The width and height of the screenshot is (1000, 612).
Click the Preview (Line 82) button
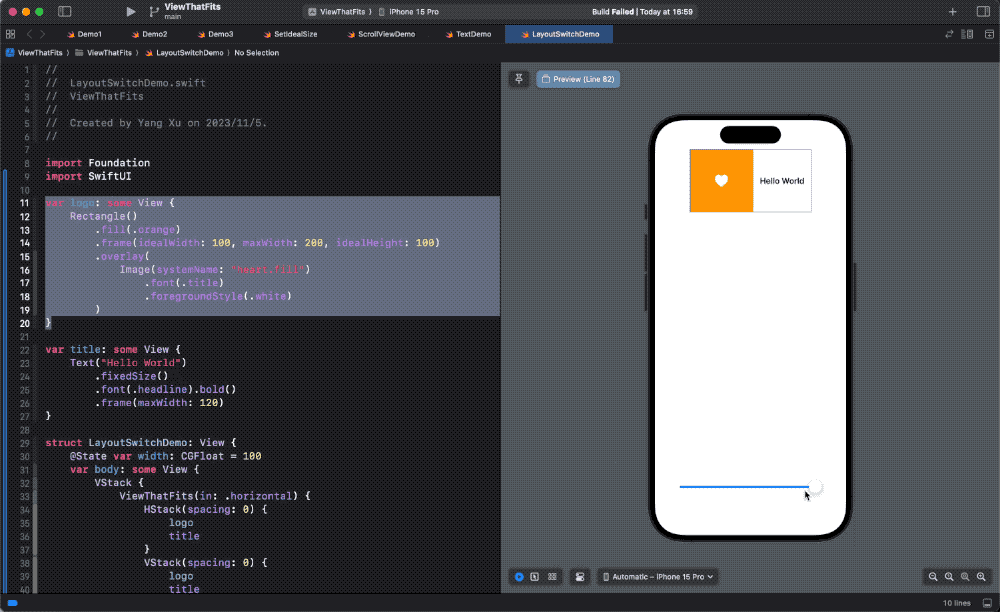(577, 78)
